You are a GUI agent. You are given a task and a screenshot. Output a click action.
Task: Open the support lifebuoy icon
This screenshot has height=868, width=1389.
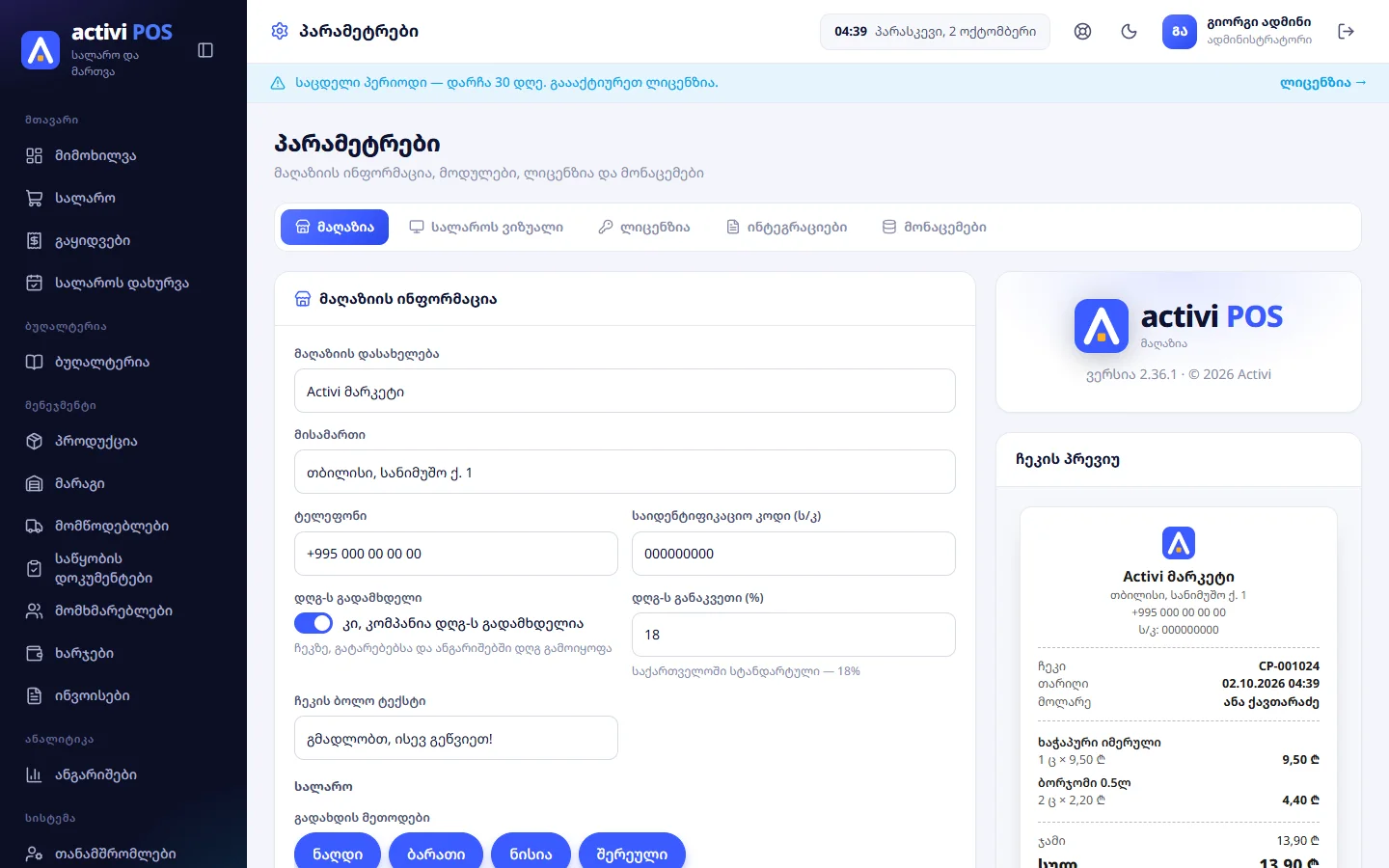coord(1083,32)
